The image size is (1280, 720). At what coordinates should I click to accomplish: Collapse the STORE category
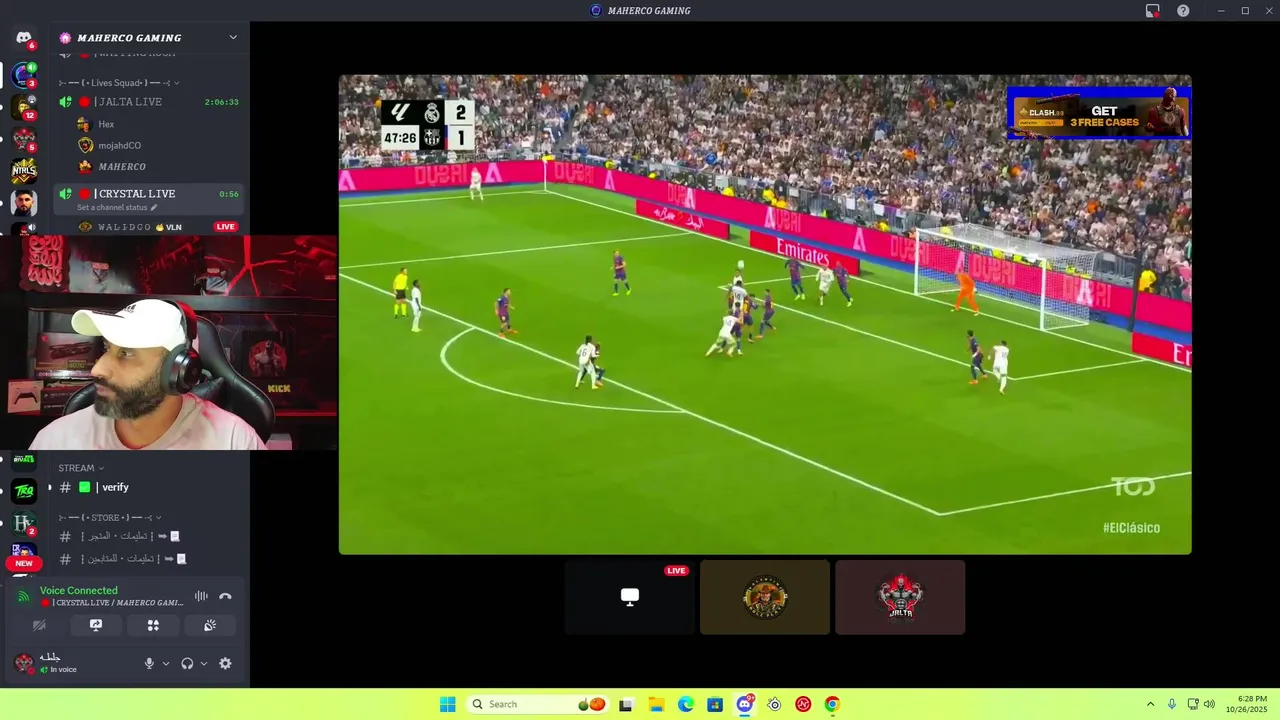pyautogui.click(x=110, y=517)
